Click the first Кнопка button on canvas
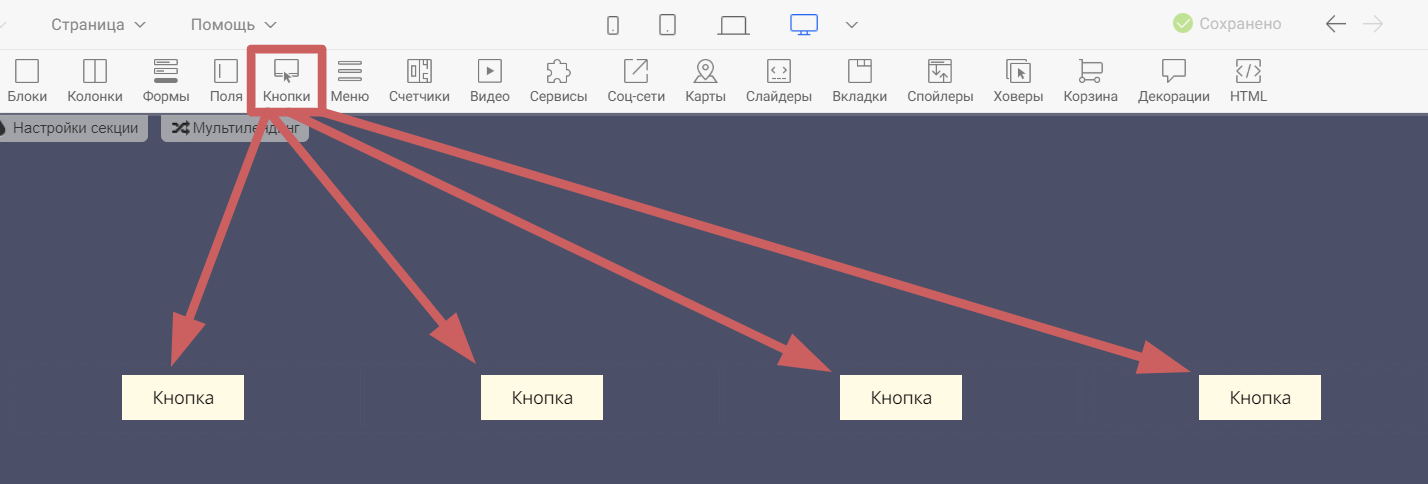This screenshot has width=1428, height=484. (x=183, y=398)
